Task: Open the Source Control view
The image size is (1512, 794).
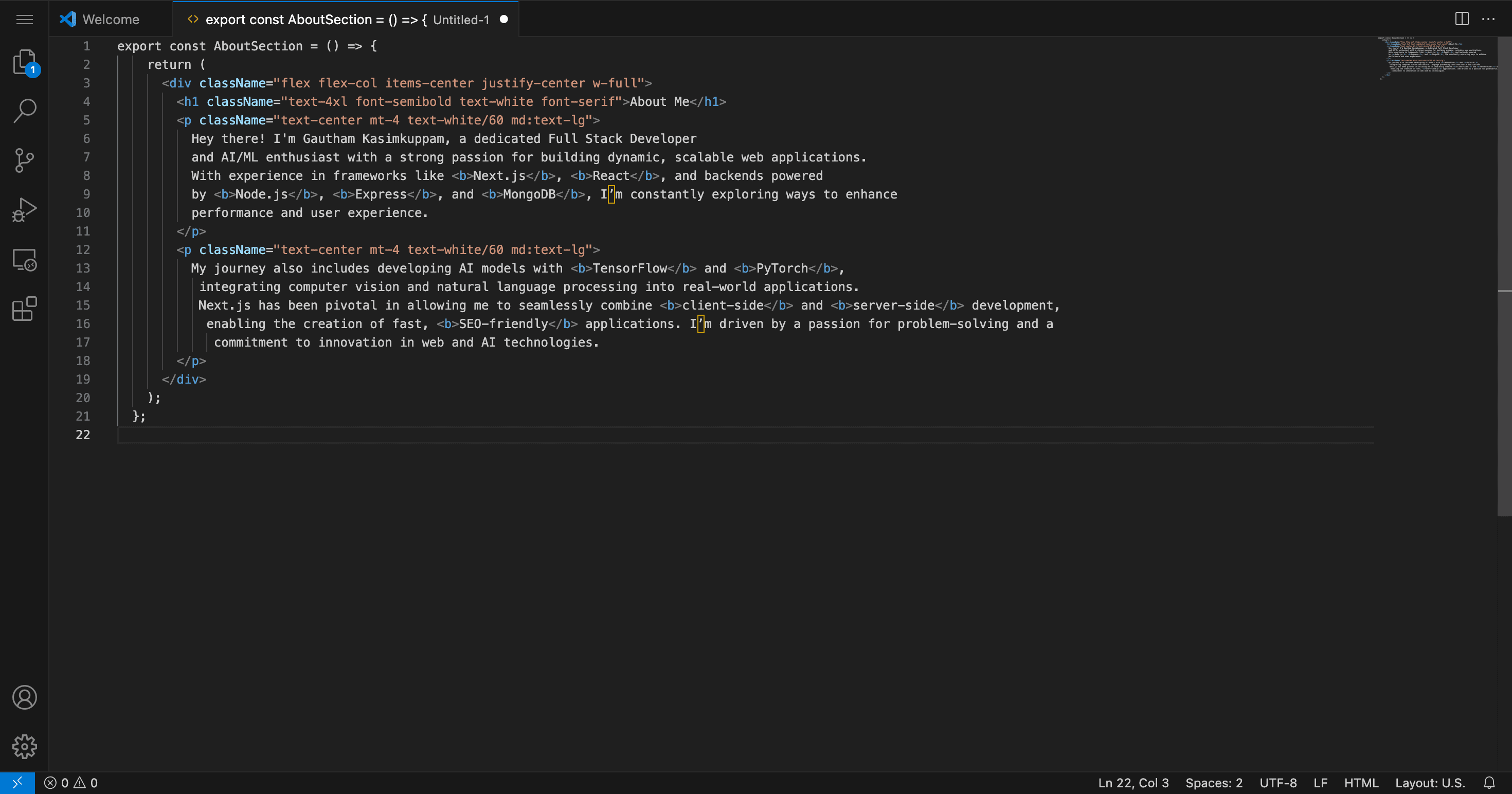Action: click(25, 159)
